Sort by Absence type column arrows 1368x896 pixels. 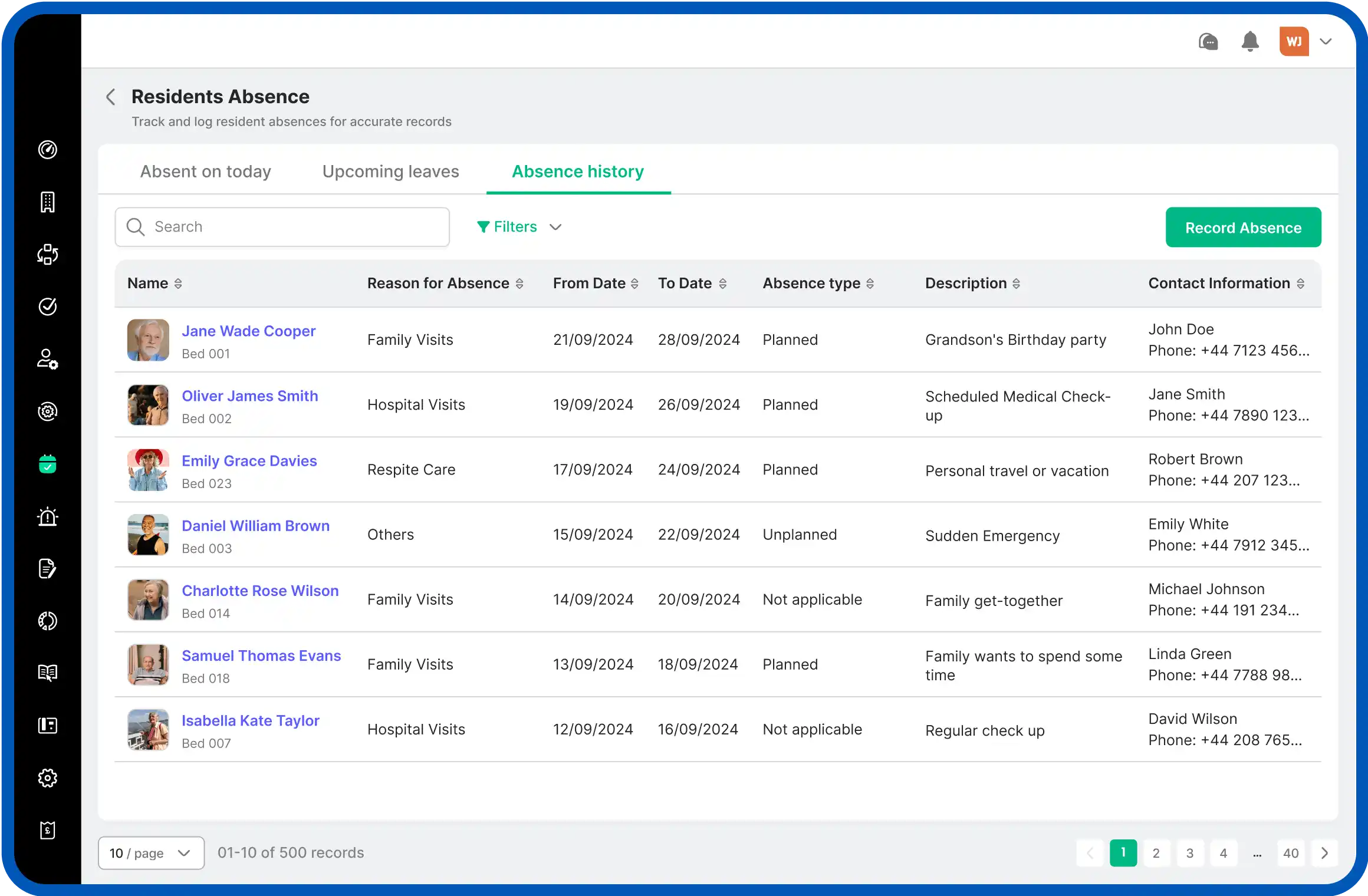tap(870, 284)
